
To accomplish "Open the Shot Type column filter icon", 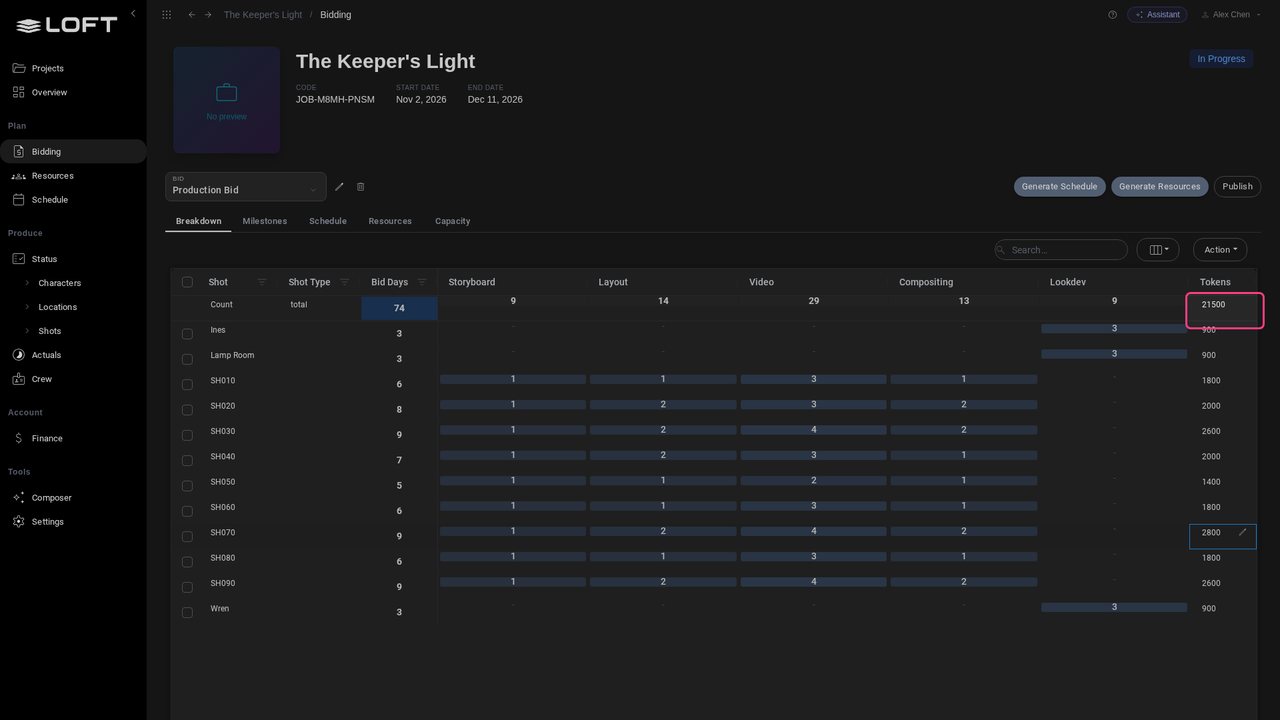I will (x=345, y=282).
